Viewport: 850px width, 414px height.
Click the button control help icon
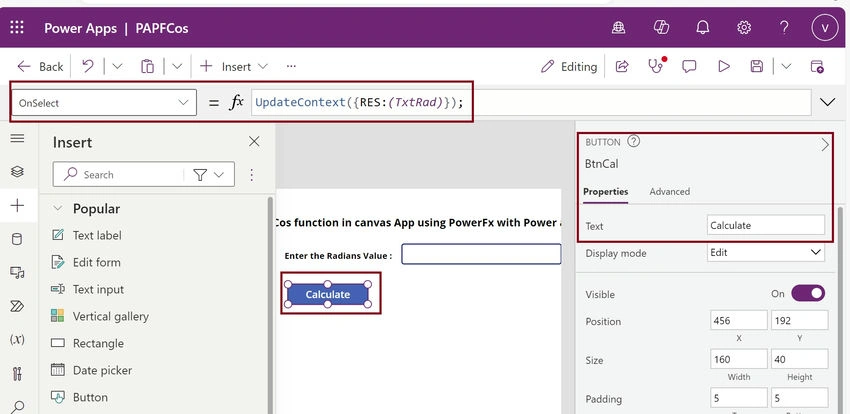pyautogui.click(x=633, y=141)
